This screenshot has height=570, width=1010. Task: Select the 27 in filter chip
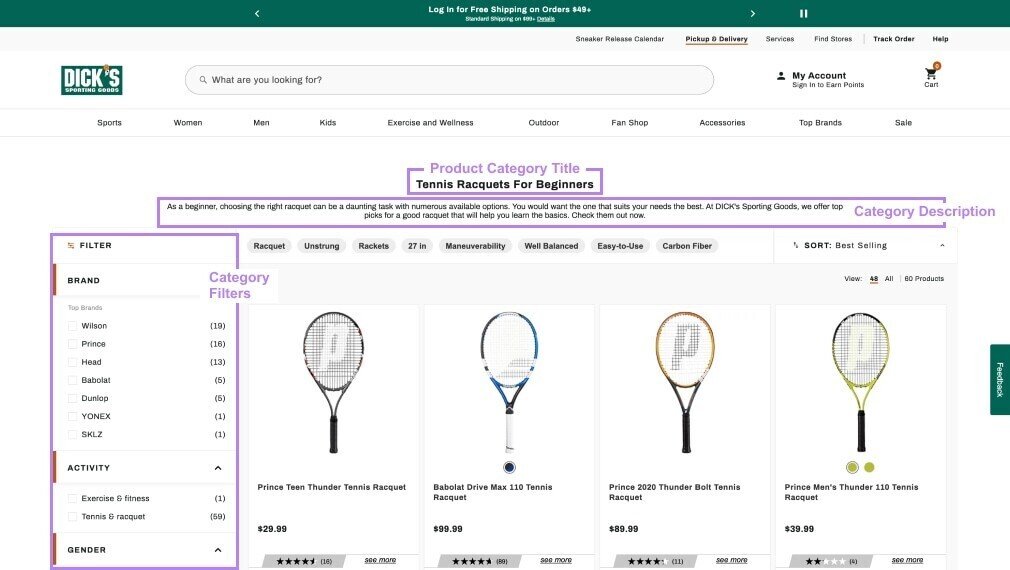pos(417,246)
